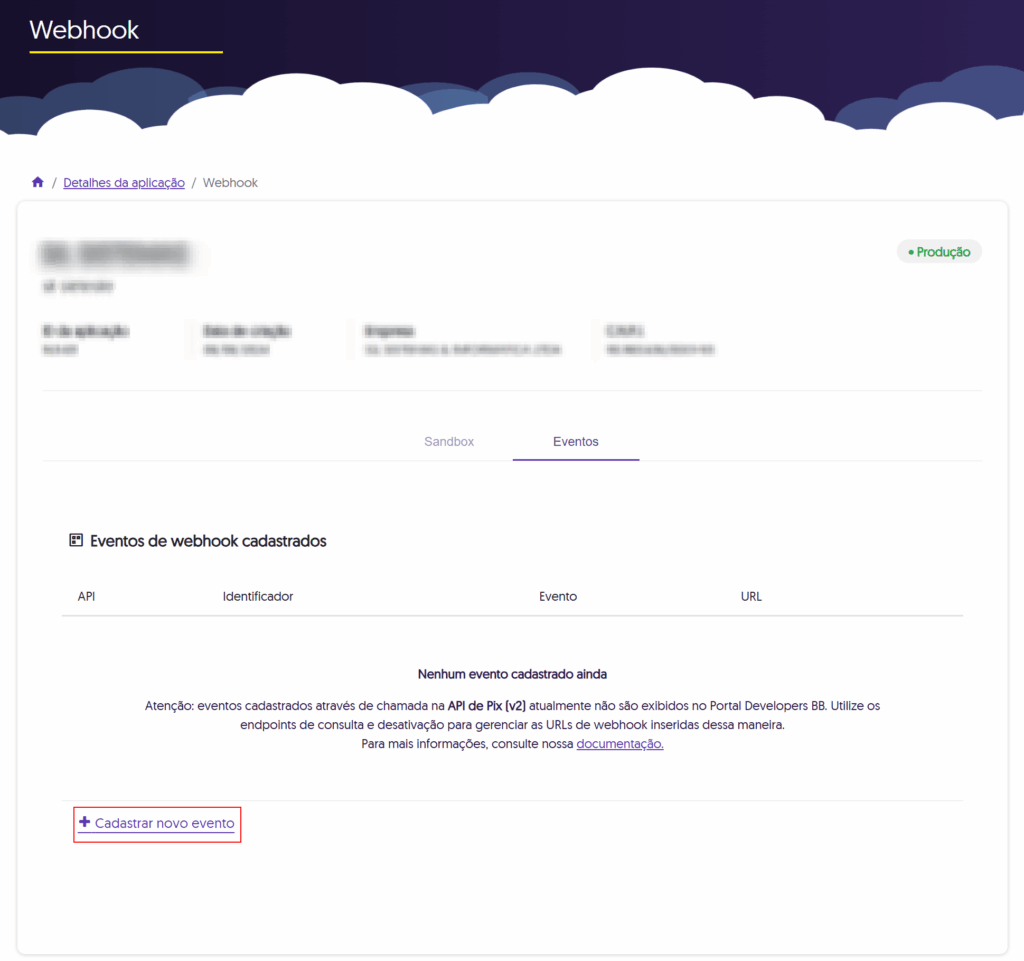This screenshot has width=1024, height=961.
Task: Click the Identificador column header
Action: click(258, 596)
